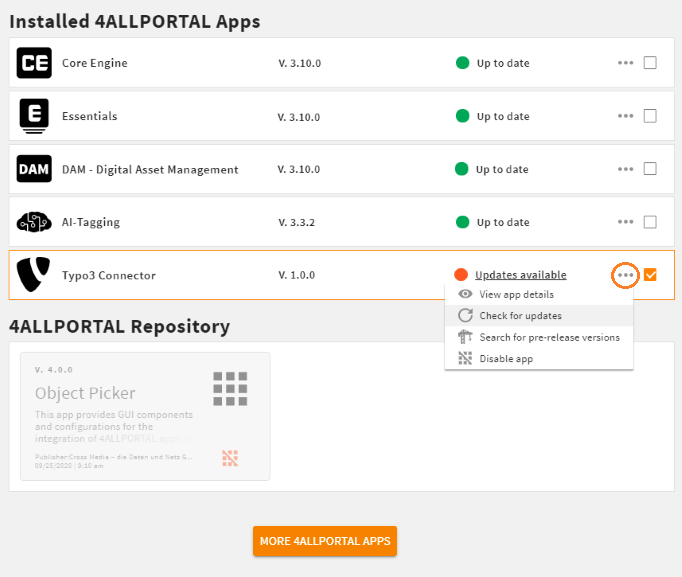Click the green status dot for DAM
The height and width of the screenshot is (577, 682).
point(461,169)
